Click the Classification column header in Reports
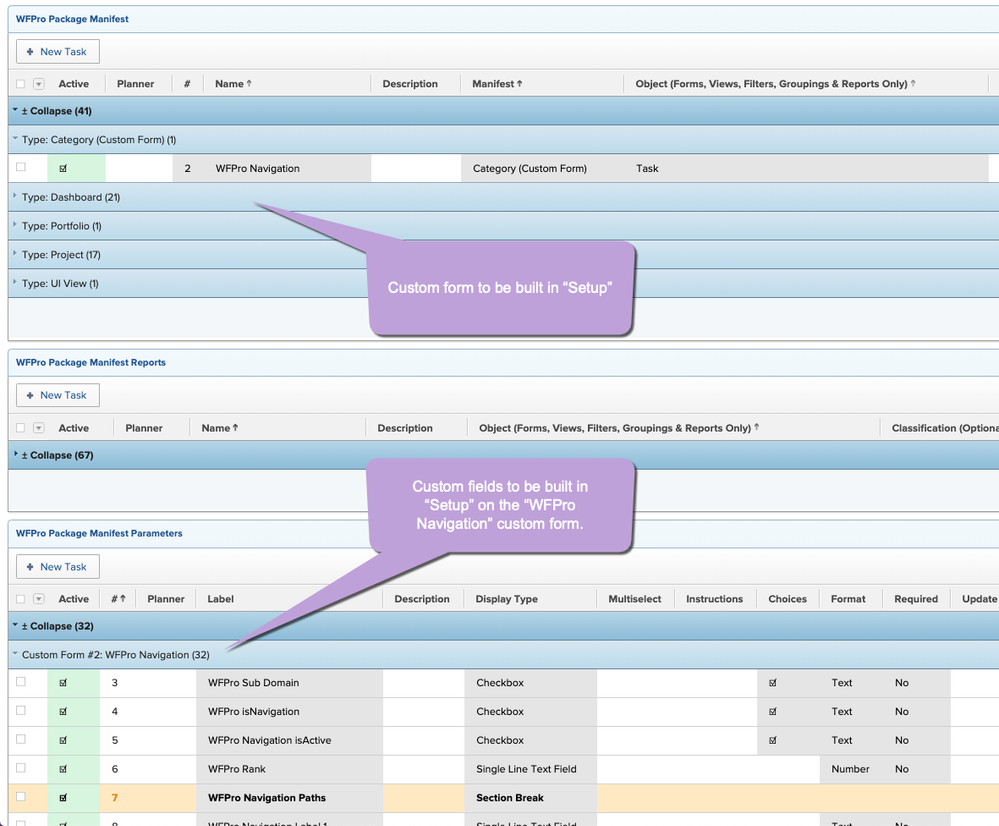 tap(945, 428)
